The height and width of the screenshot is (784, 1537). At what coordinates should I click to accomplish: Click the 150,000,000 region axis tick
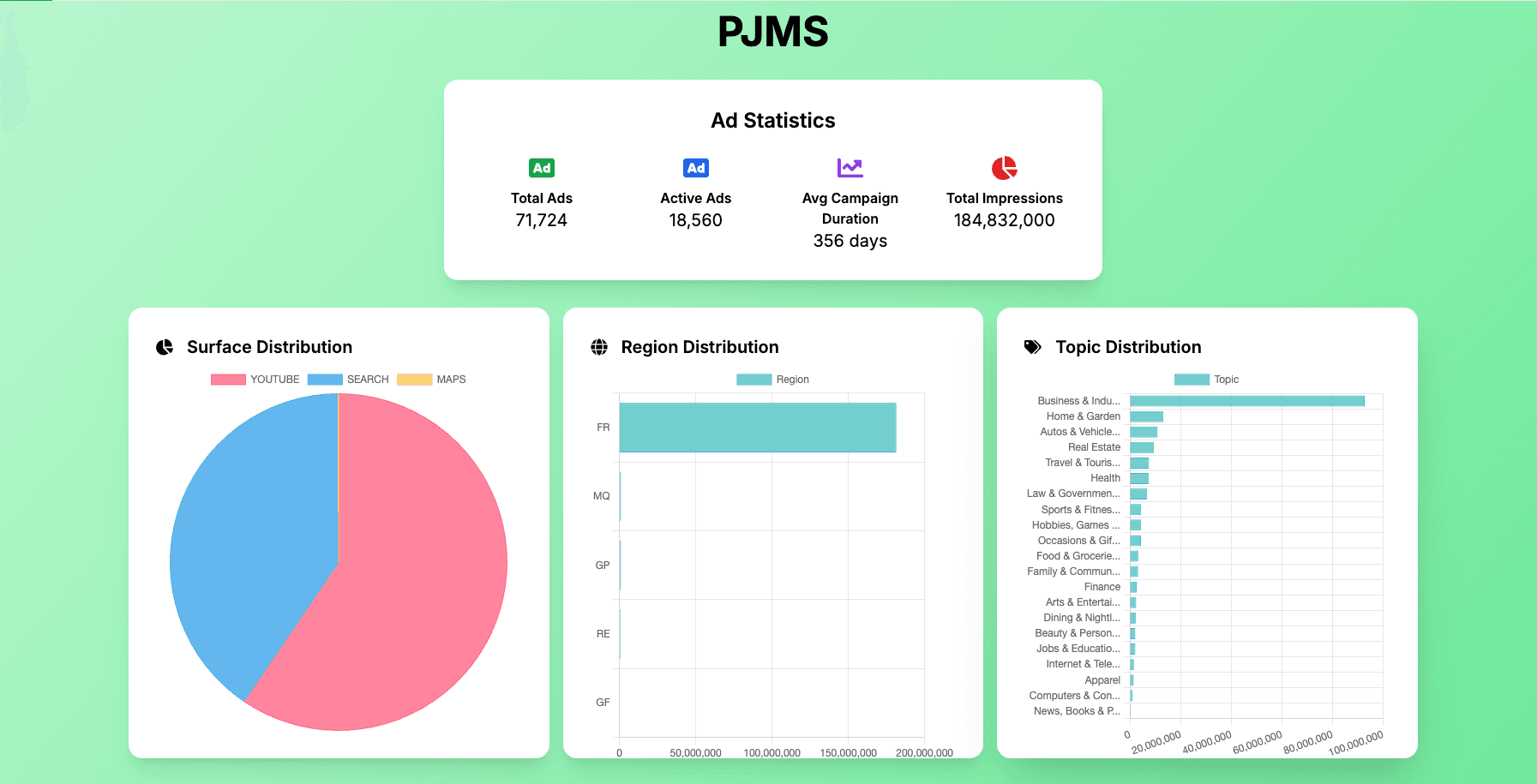pos(849,753)
